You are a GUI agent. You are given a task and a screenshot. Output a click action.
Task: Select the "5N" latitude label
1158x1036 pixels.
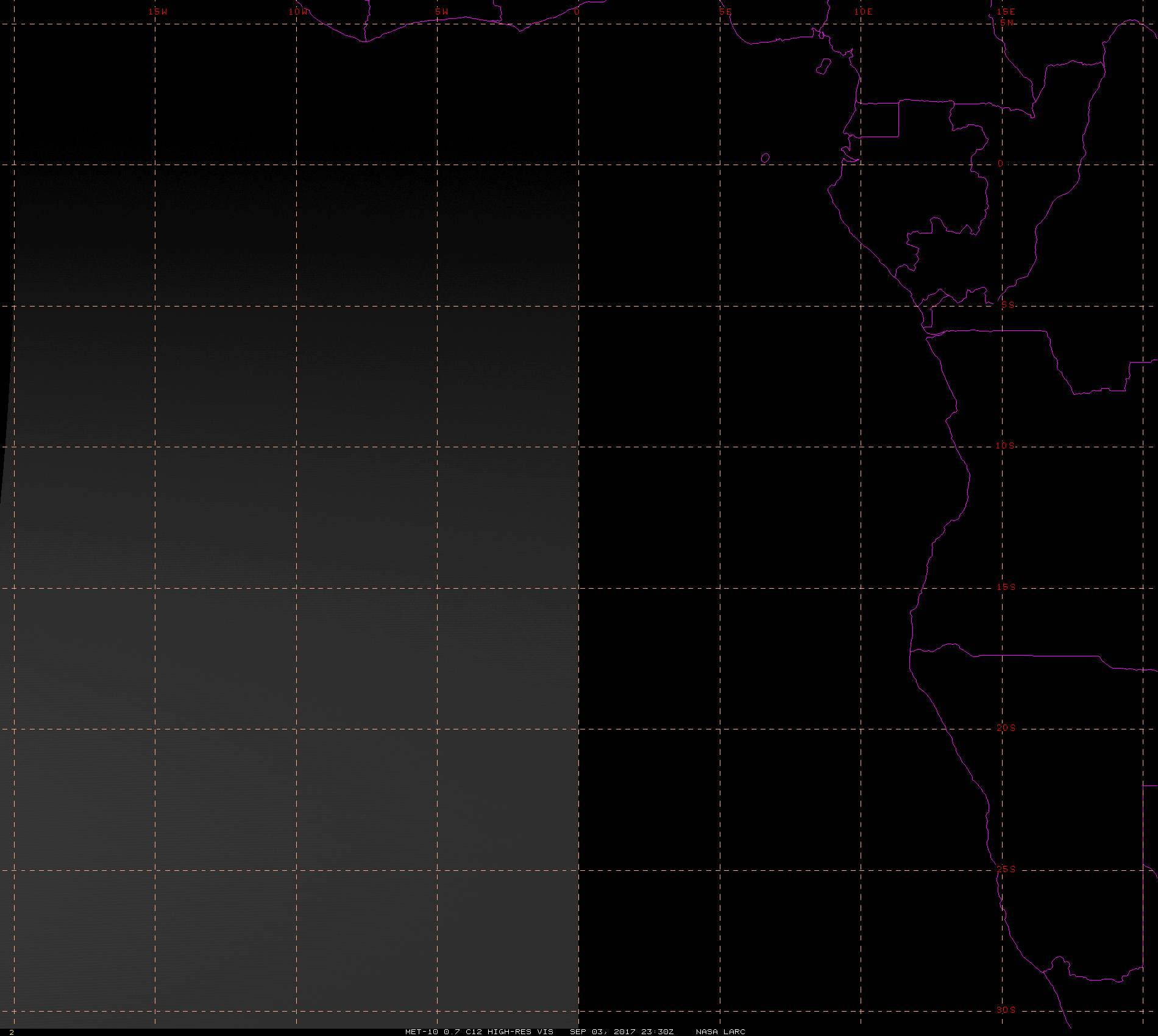click(1007, 23)
